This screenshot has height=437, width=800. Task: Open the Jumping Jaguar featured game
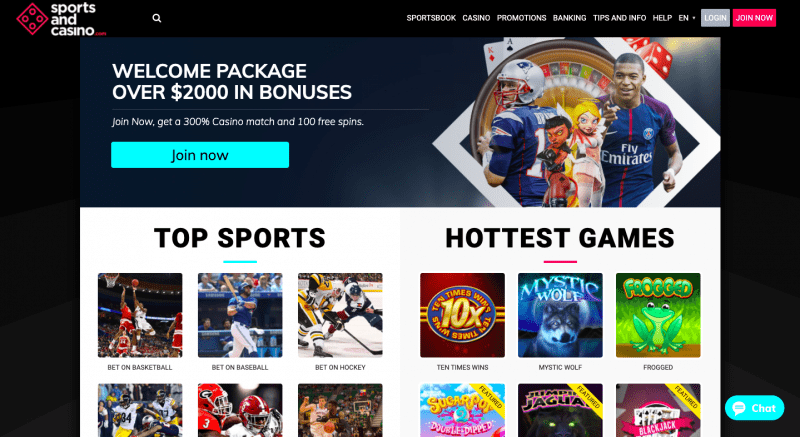[560, 410]
